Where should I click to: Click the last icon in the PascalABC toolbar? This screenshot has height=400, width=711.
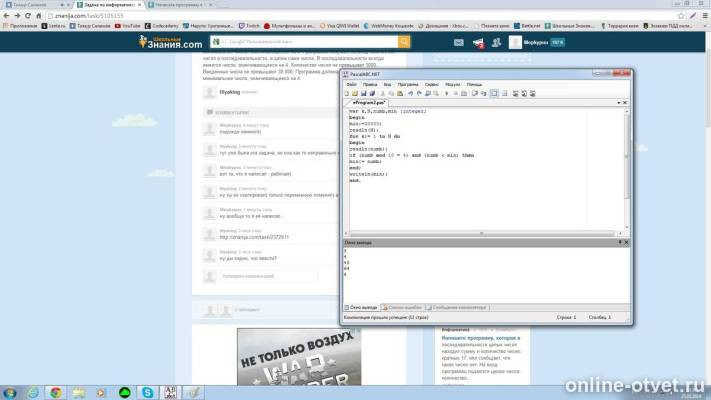[533, 93]
